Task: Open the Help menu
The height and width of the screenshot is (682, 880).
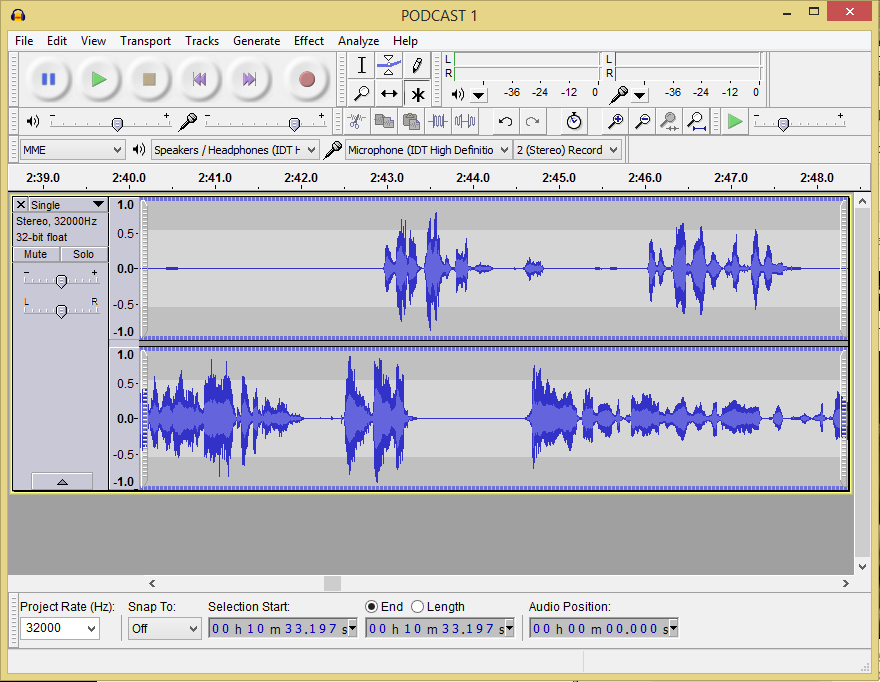Action: (405, 41)
